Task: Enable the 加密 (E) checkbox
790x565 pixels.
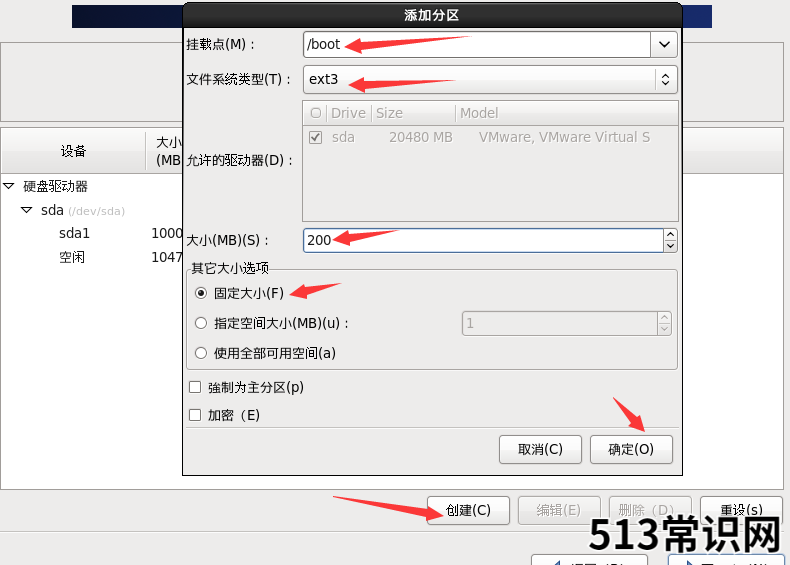Action: click(195, 415)
